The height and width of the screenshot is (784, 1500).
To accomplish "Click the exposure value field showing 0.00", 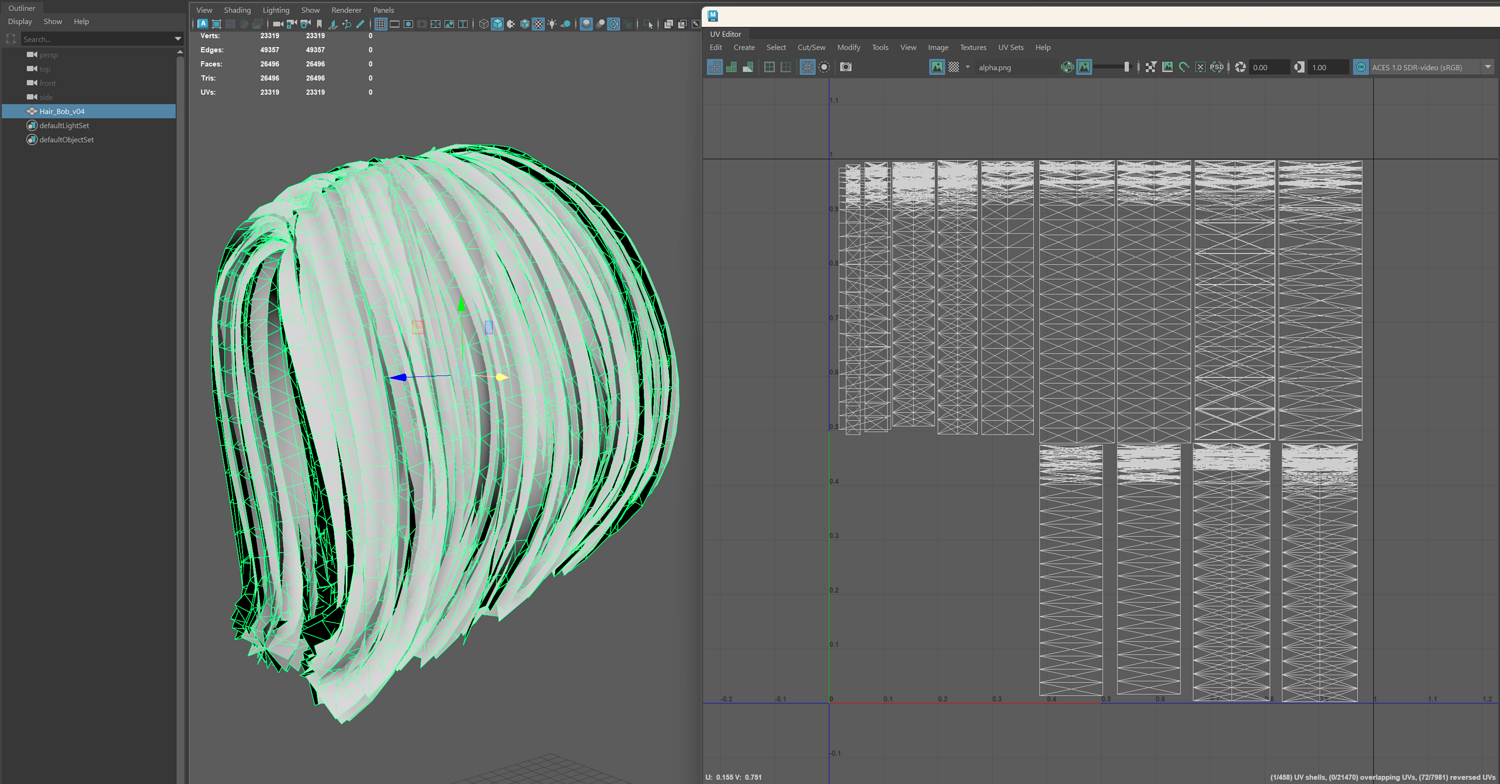I will (x=1269, y=67).
